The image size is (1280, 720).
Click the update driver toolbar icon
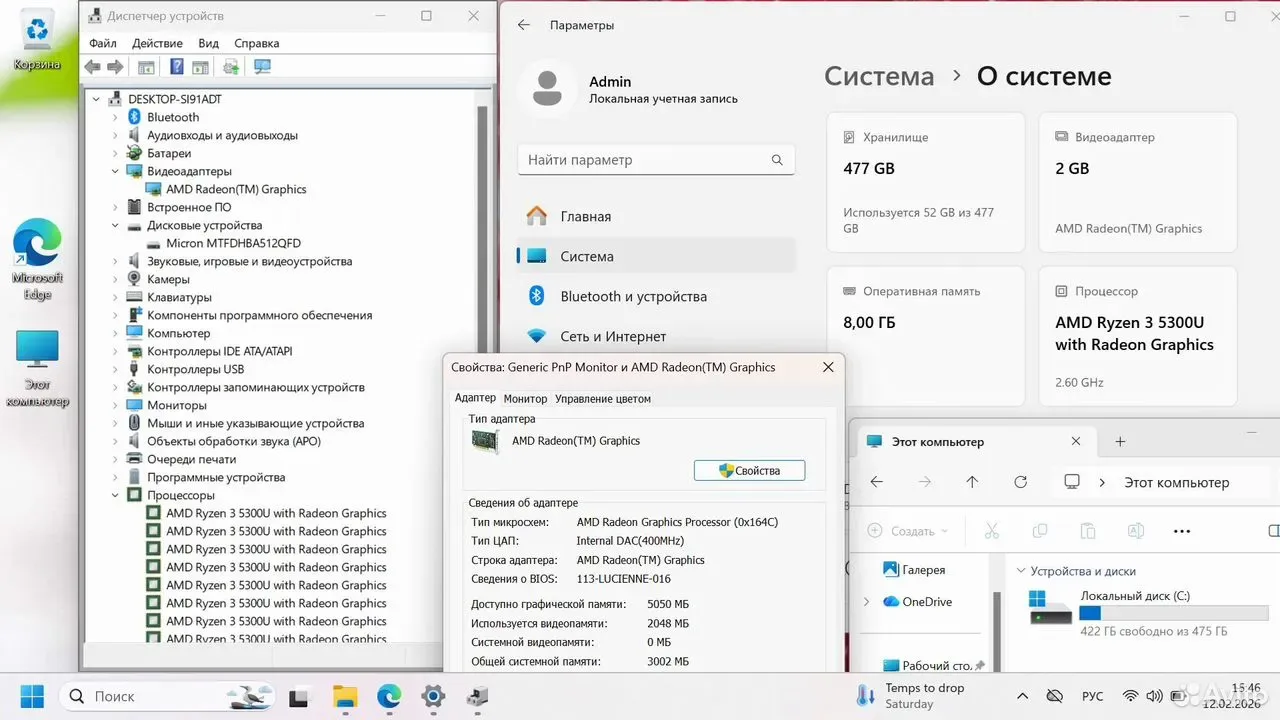231,67
